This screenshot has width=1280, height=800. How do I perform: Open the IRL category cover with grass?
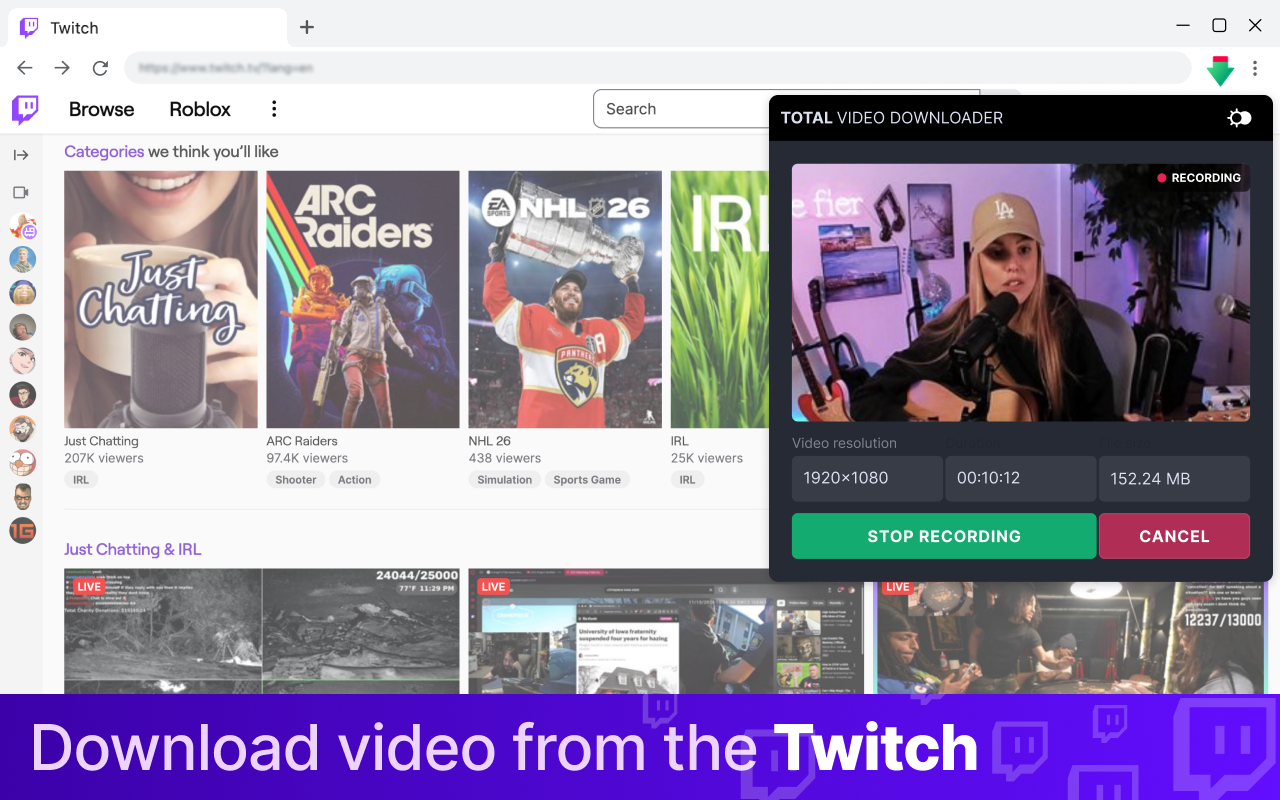719,299
